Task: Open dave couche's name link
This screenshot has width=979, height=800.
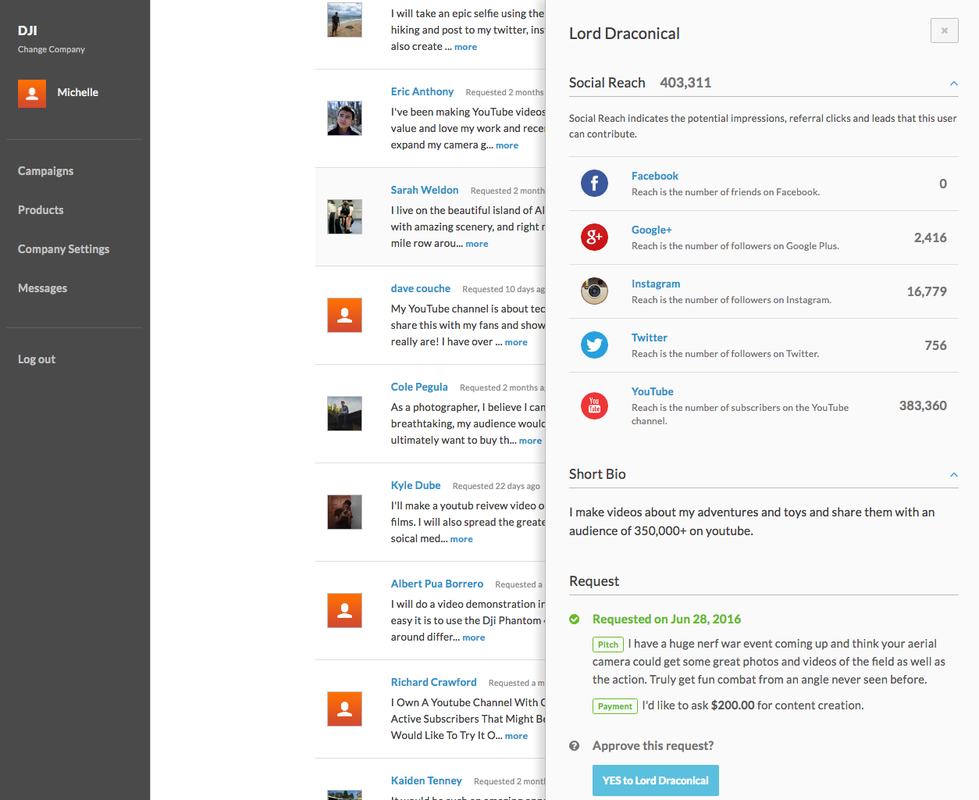Action: click(x=420, y=289)
